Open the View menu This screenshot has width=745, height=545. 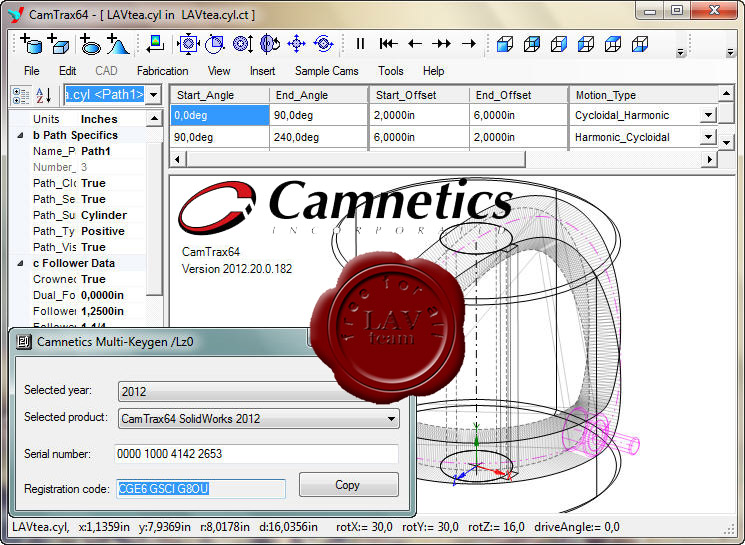[x=219, y=71]
